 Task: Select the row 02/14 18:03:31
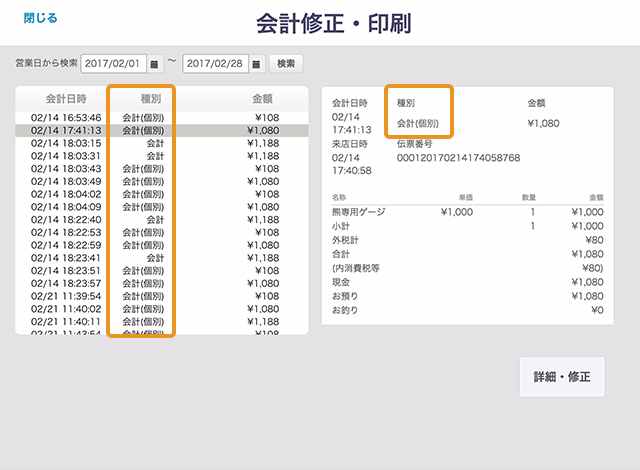tap(162, 156)
